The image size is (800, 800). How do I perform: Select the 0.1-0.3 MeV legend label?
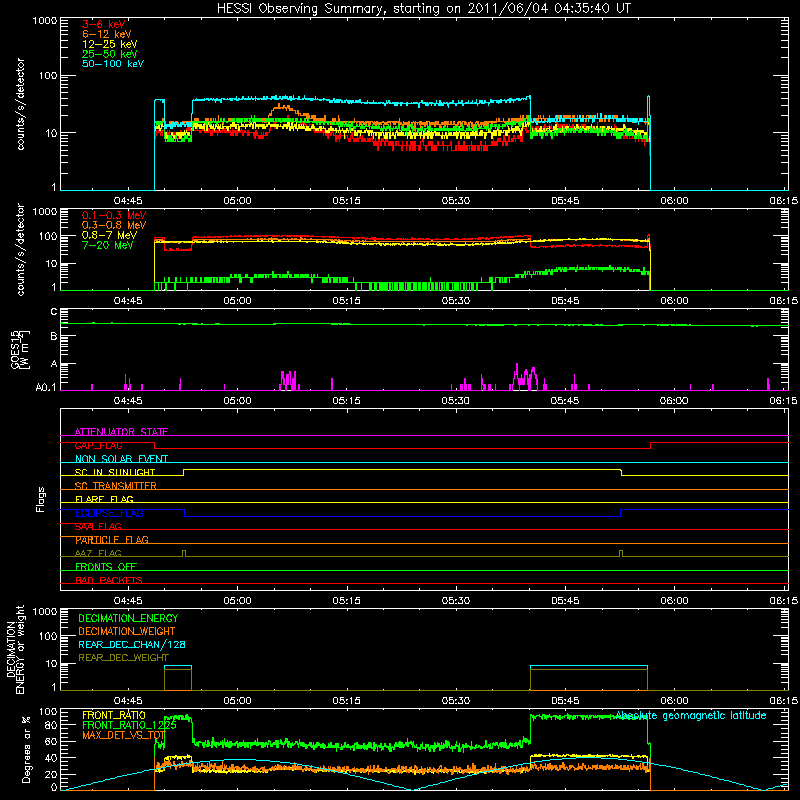(114, 215)
